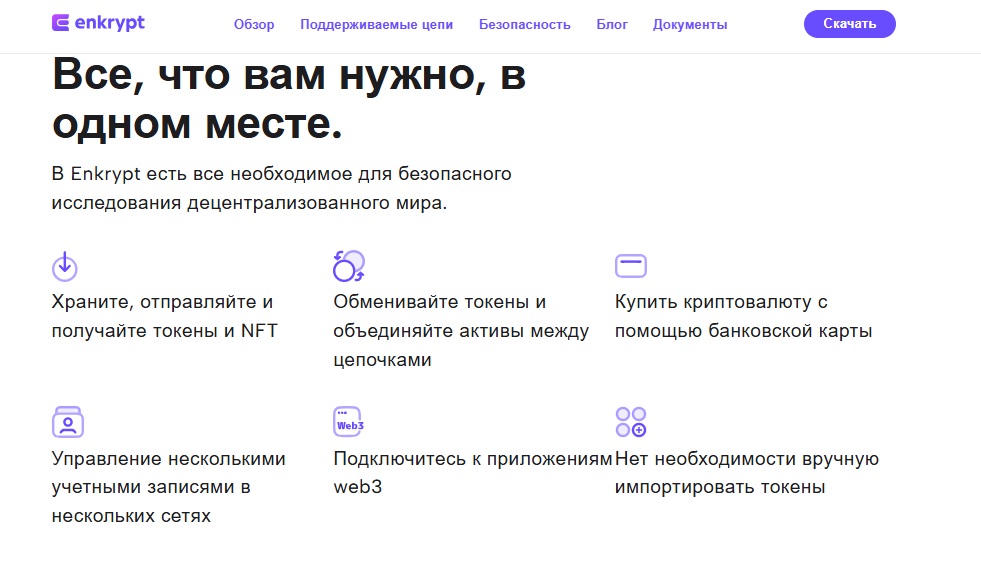This screenshot has width=981, height=573.
Task: Click text 'Обменивайте токены и объединяйте активы между цепочками'
Action: [x=461, y=330]
